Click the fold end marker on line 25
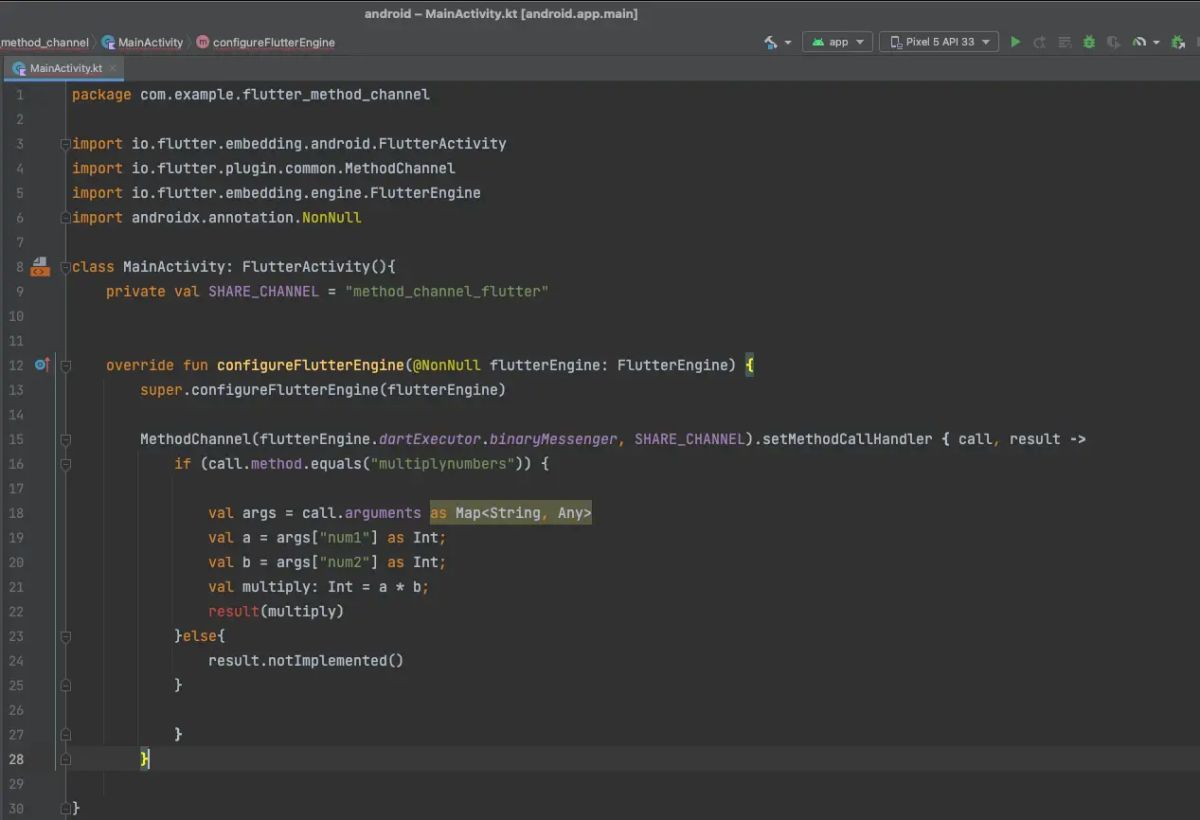This screenshot has height=820, width=1200. (65, 686)
